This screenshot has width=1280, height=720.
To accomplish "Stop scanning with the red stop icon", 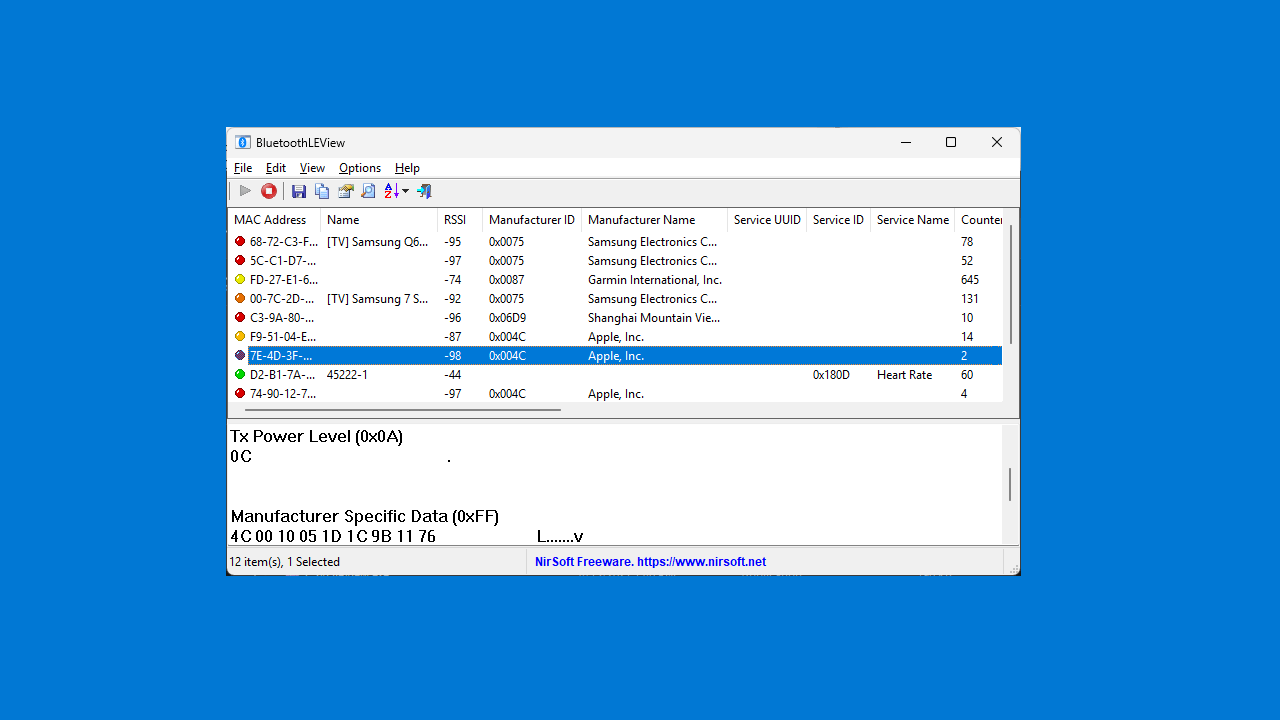I will click(x=269, y=191).
